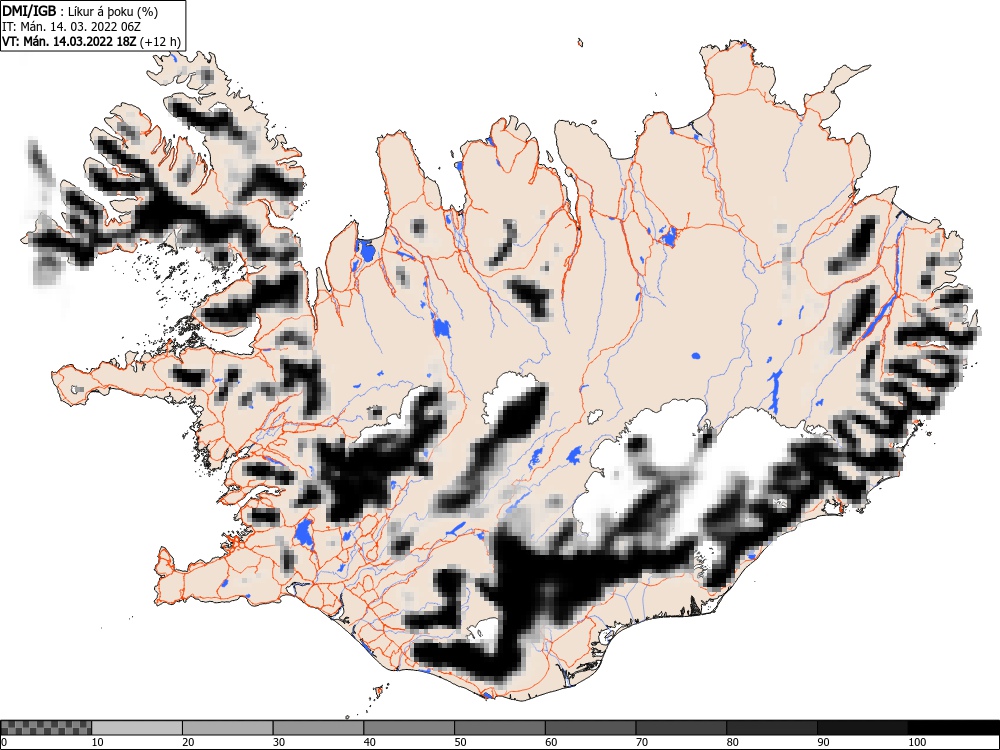1000x750 pixels.
Task: Click the "VT: Mán. 14.03.2022 18Z (+12 h)" line
Action: pyautogui.click(x=92, y=42)
